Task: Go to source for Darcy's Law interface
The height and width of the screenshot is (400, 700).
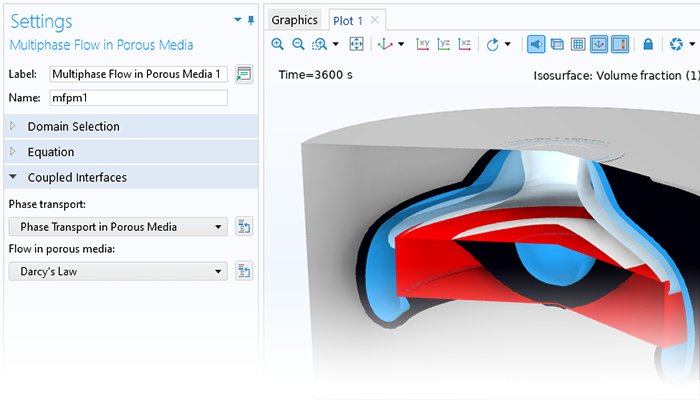Action: click(x=244, y=271)
